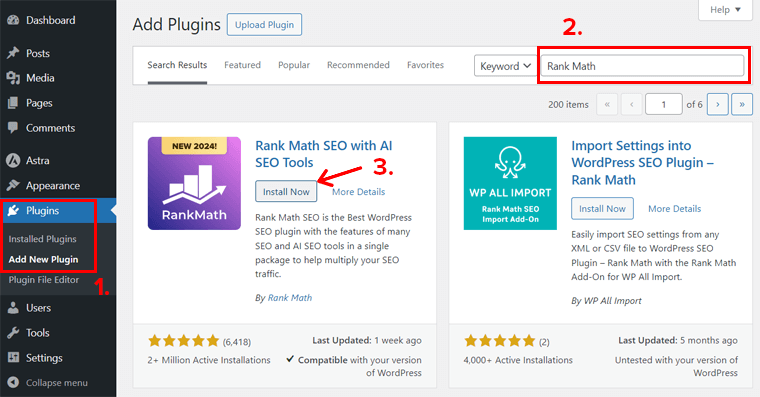
Task: Click the Astra logo icon
Action: [13, 160]
